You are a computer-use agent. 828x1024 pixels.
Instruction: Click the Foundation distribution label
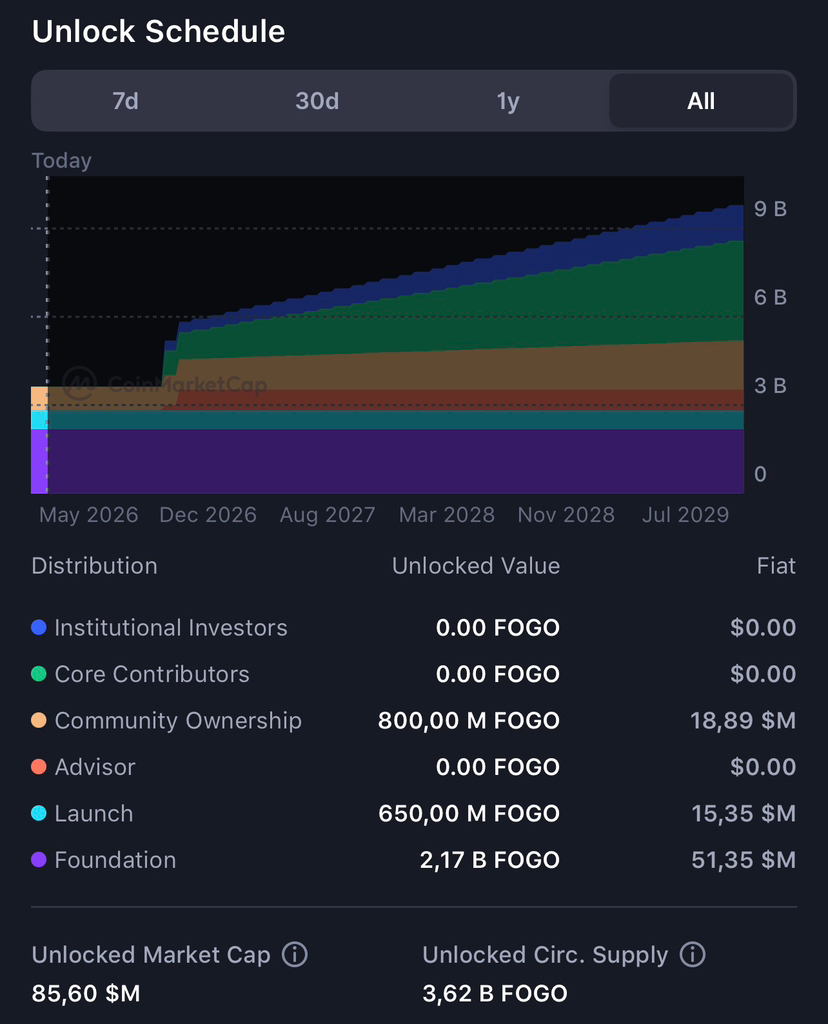115,860
